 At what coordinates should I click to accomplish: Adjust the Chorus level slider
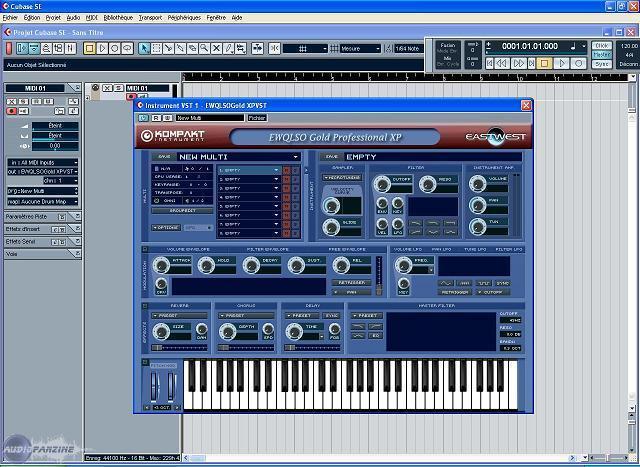246,348
